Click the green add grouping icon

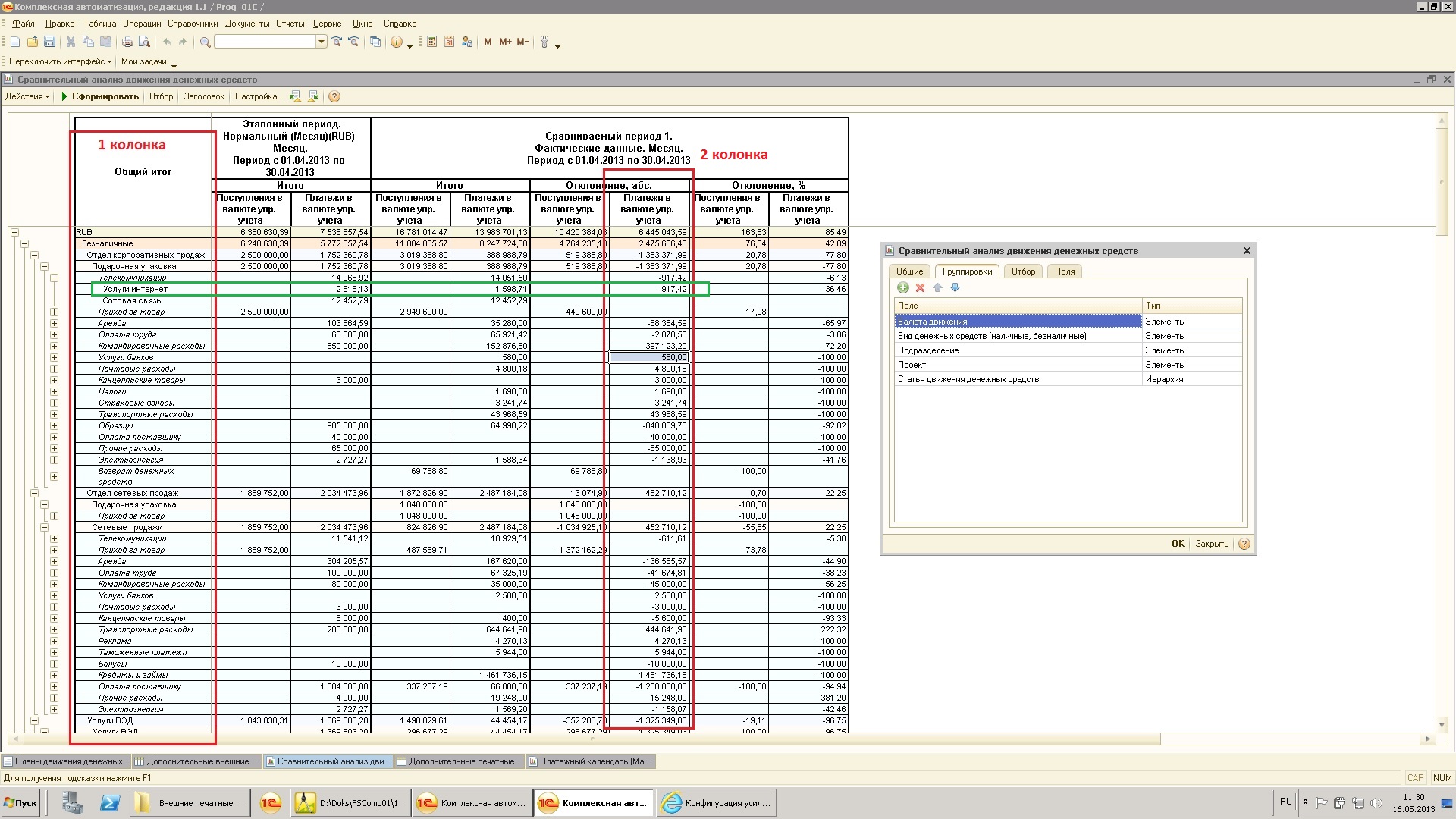[x=902, y=288]
